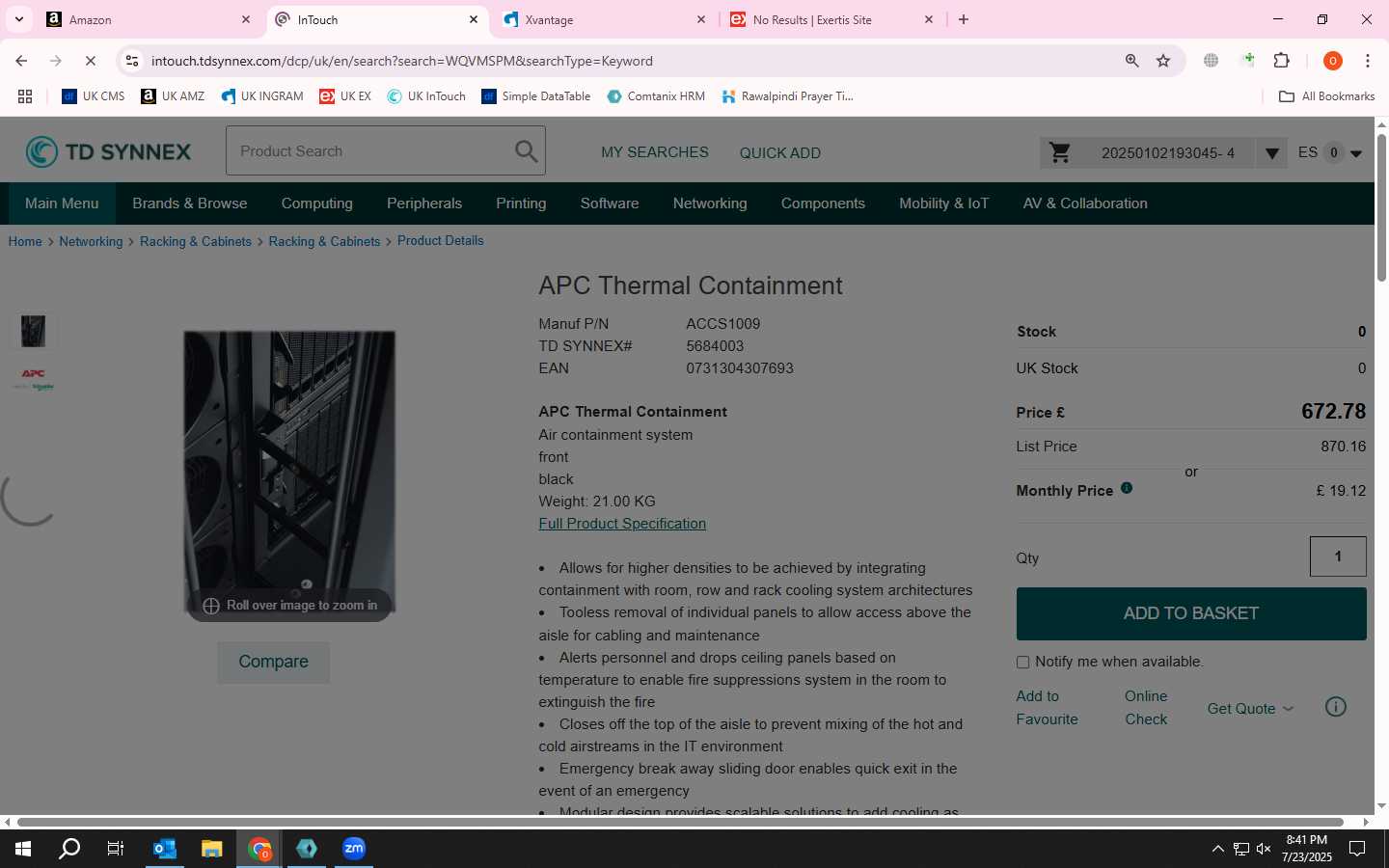
Task: Go to the Networking breadcrumb link
Action: coord(91,241)
